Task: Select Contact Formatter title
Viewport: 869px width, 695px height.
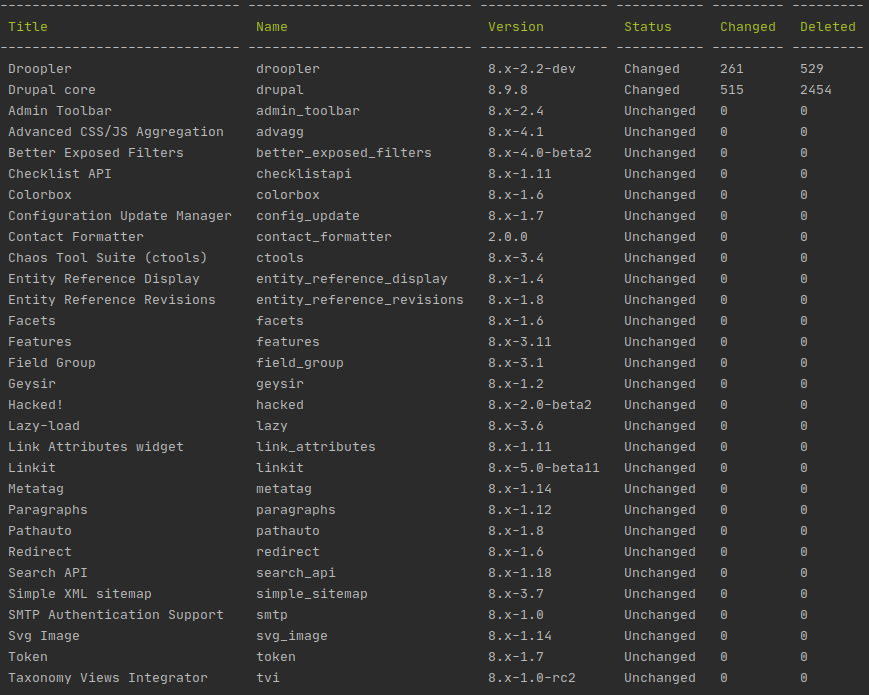Action: (x=76, y=237)
